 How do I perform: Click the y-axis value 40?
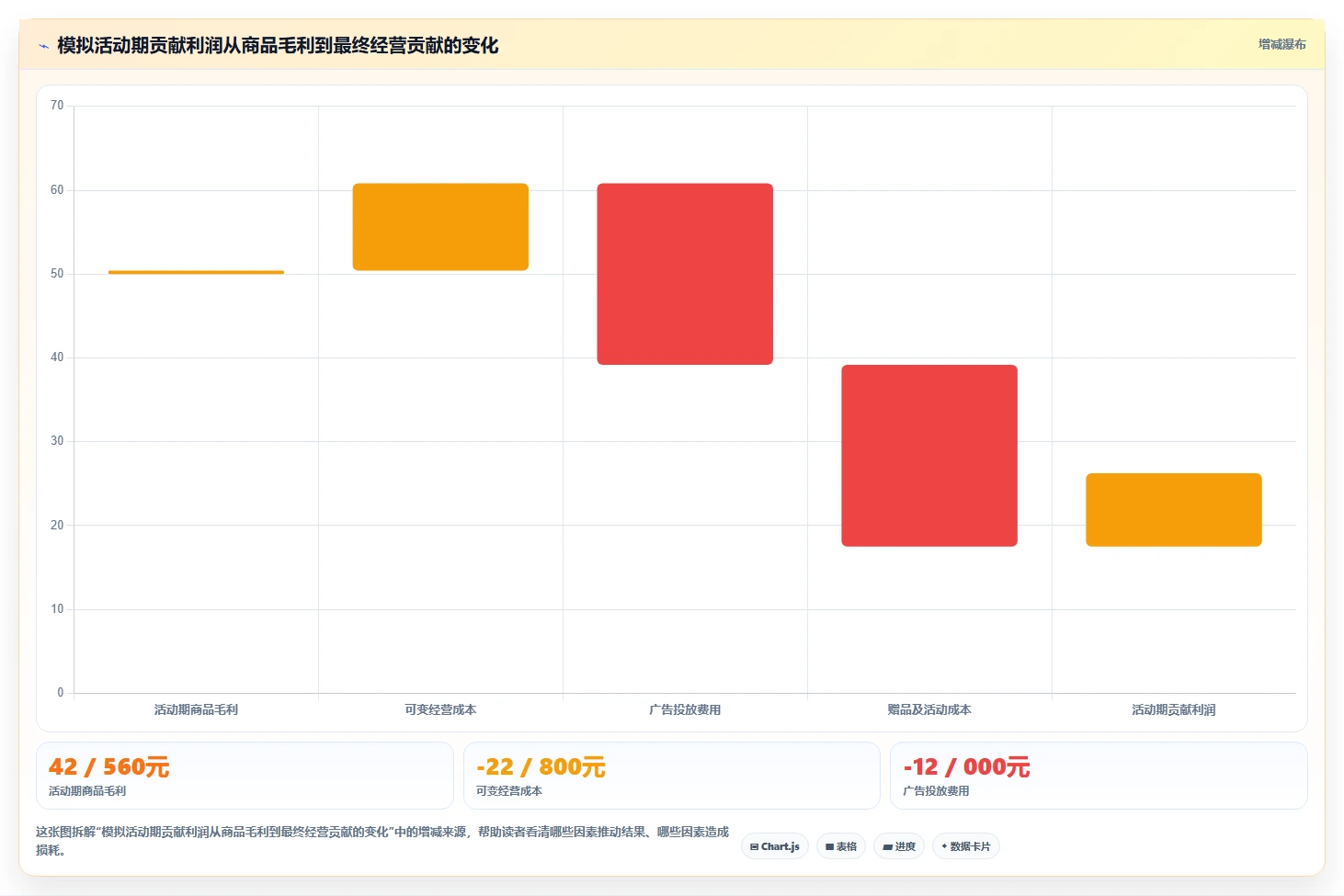57,357
